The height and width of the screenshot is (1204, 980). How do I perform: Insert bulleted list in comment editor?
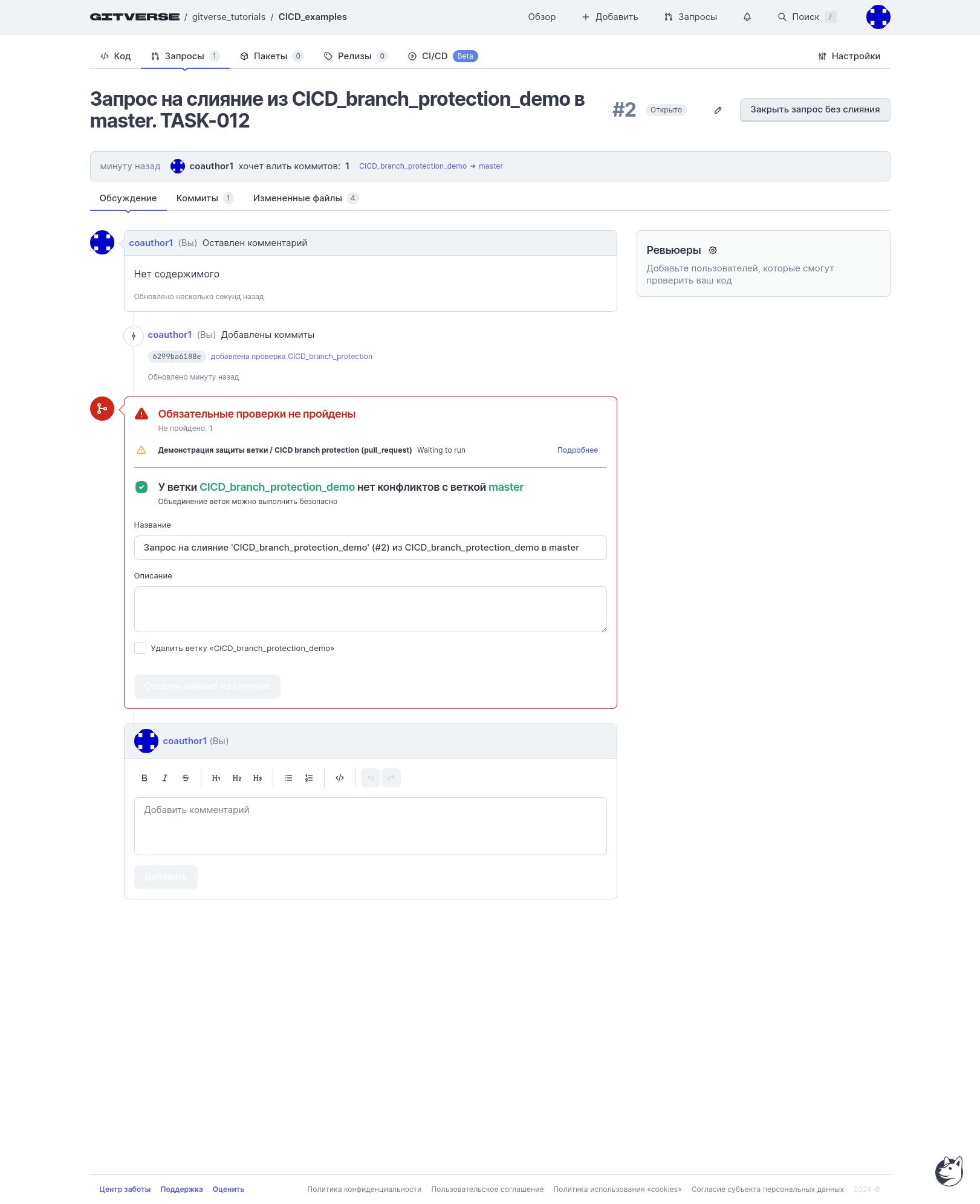click(288, 778)
